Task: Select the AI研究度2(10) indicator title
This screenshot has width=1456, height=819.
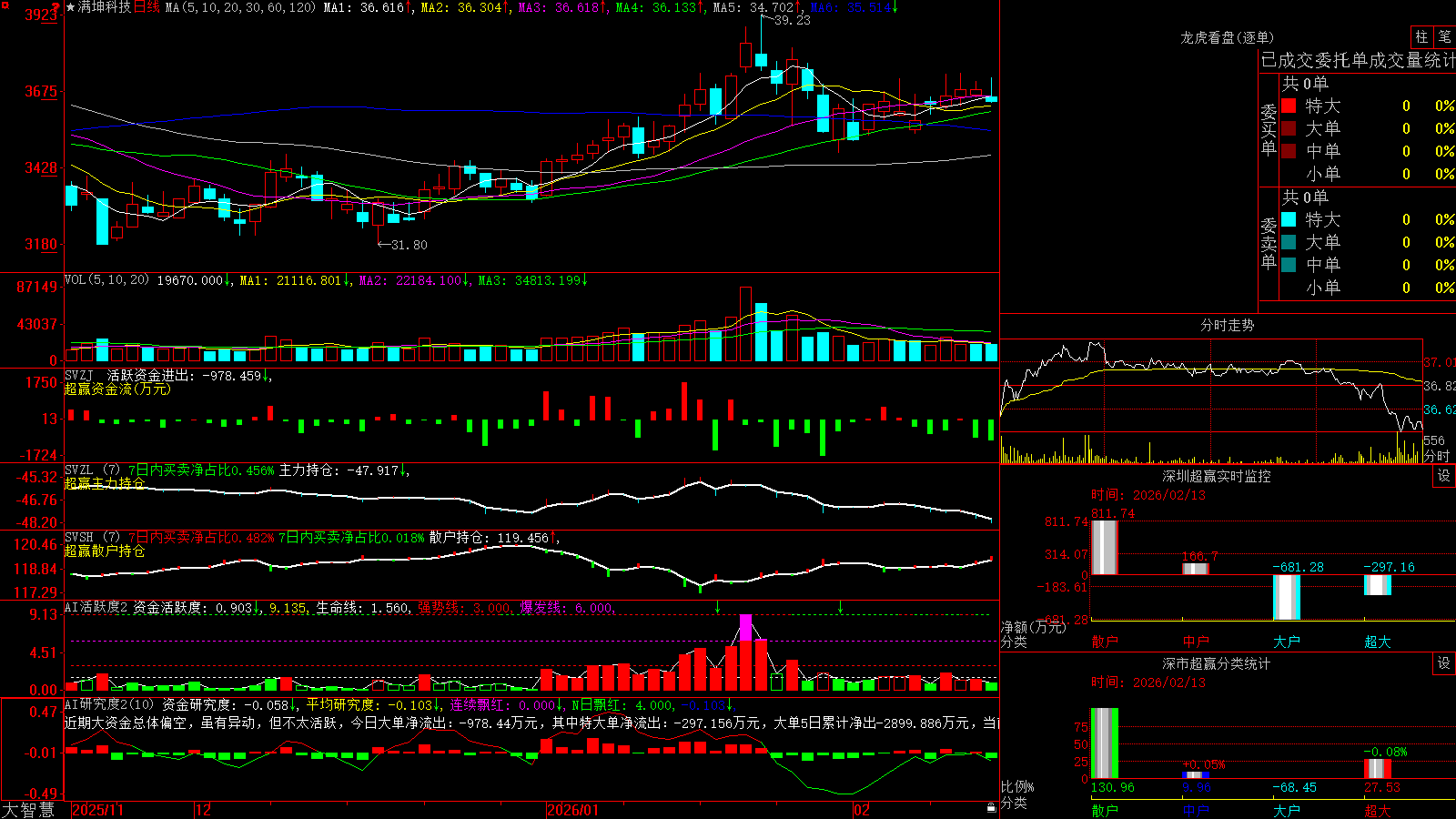Action: pyautogui.click(x=109, y=704)
